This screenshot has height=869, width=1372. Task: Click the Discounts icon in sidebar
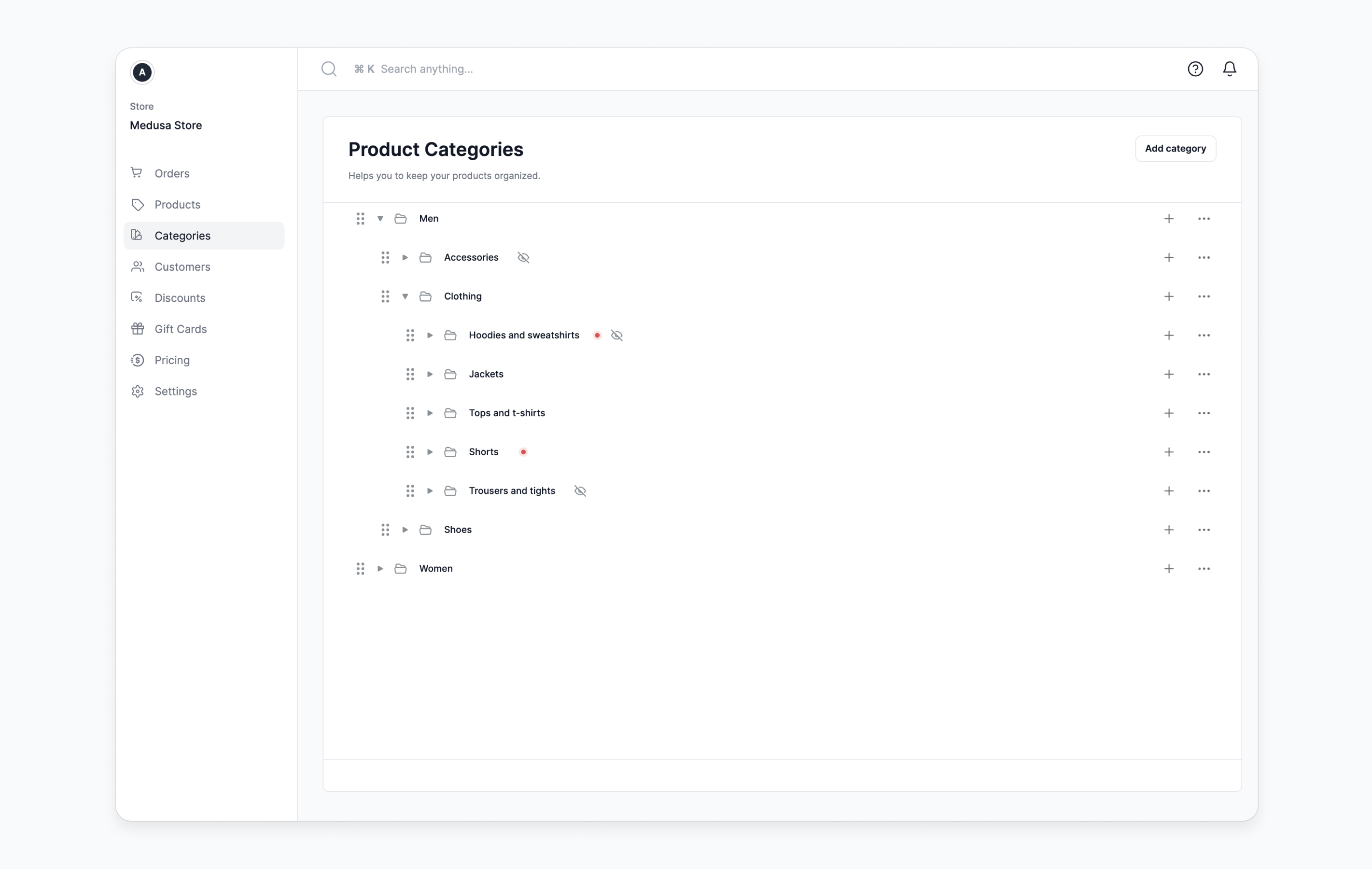pyautogui.click(x=137, y=297)
